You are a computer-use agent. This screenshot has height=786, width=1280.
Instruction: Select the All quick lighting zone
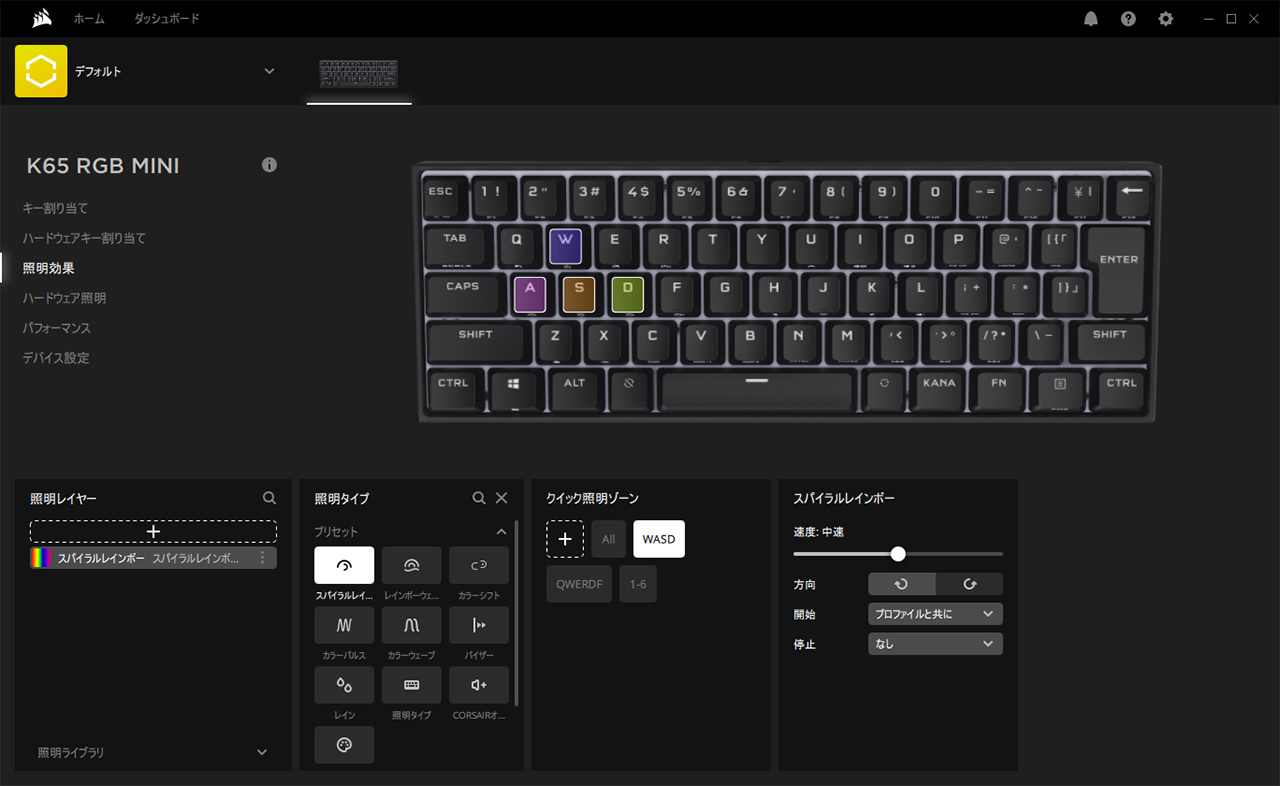pos(608,539)
